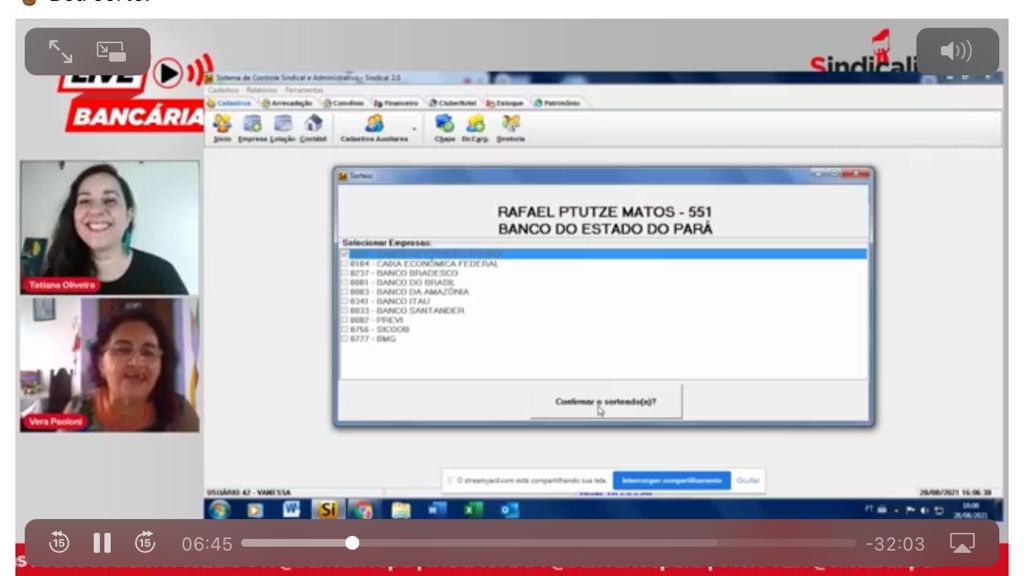The height and width of the screenshot is (576, 1024).
Task: Select Vera Paoloni's video thumbnail
Action: (x=110, y=365)
